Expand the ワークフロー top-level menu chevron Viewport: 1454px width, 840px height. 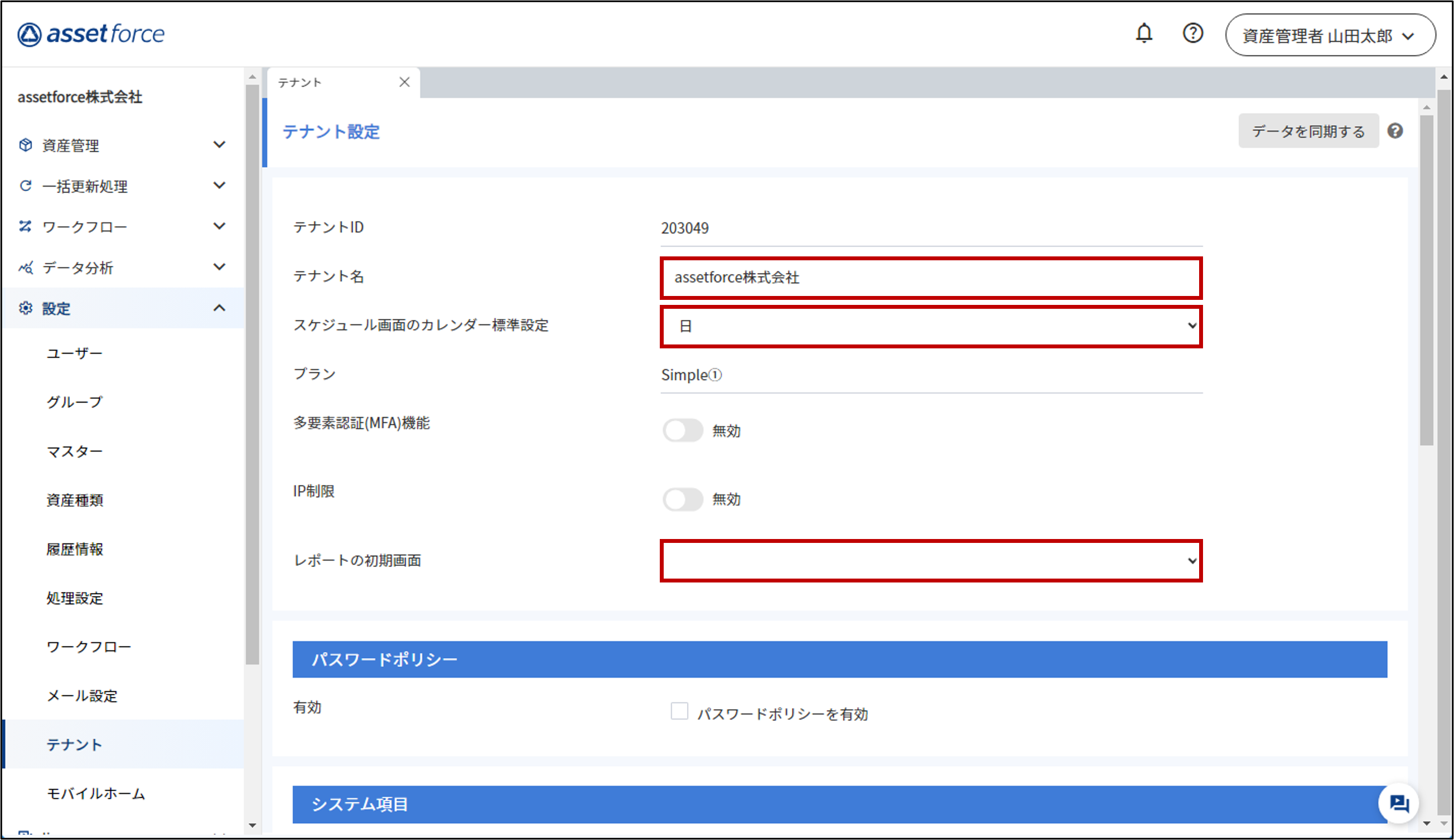pyautogui.click(x=219, y=226)
